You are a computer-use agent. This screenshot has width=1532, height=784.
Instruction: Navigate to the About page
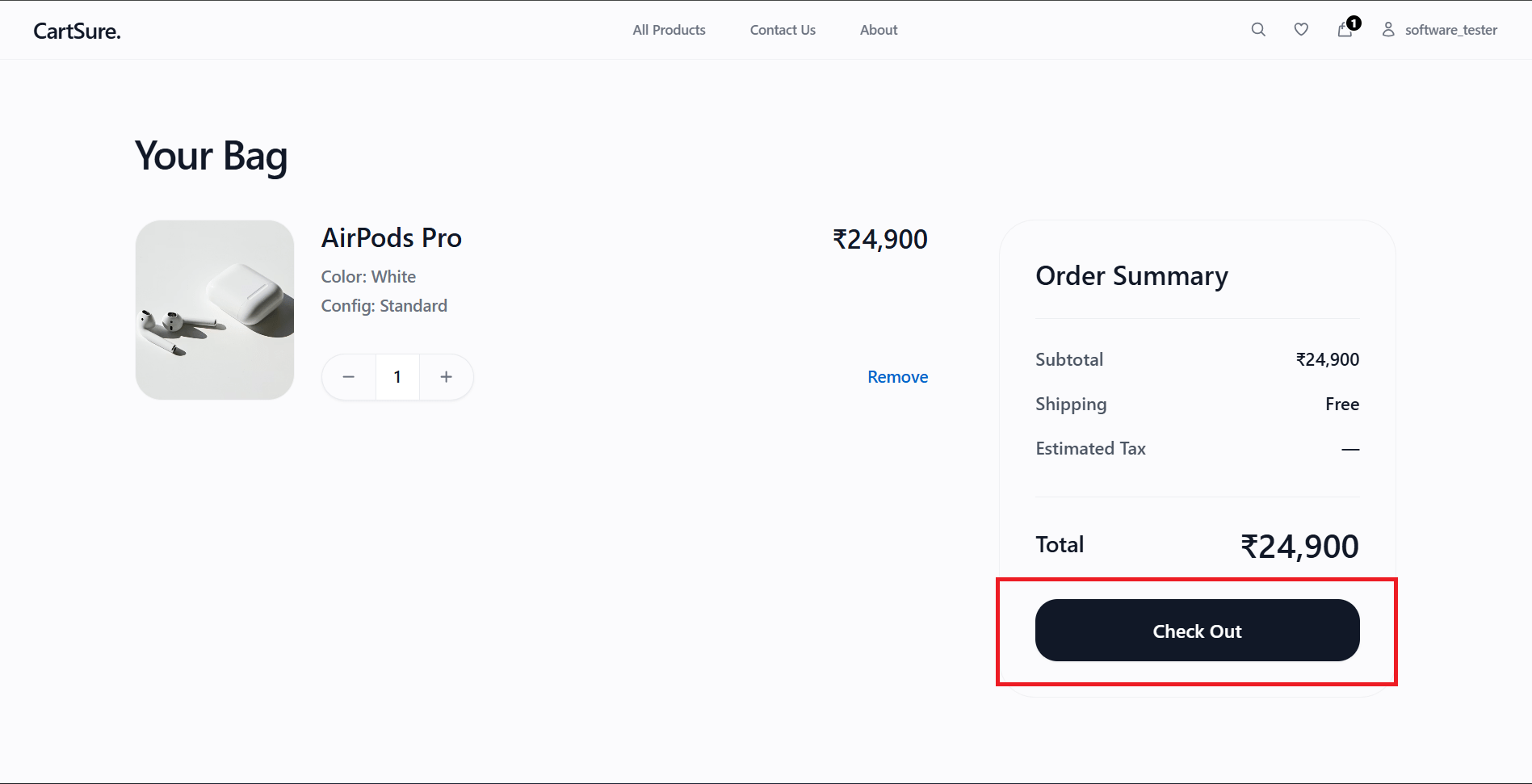coord(879,30)
